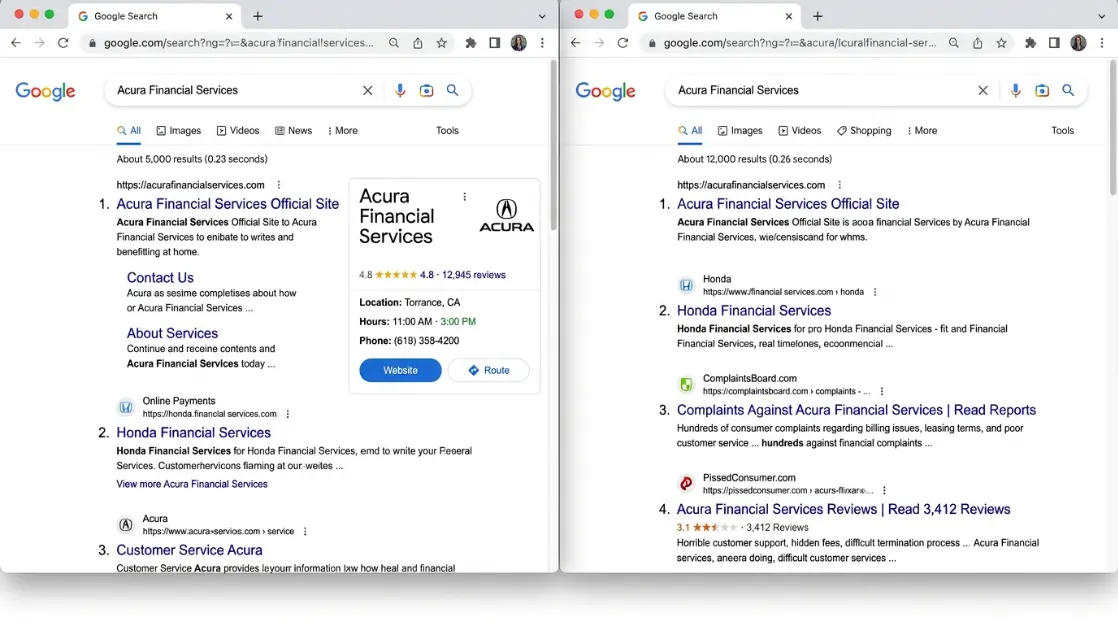Open options menu beside the Online Payments result
This screenshot has height=624, width=1118.
point(288,414)
